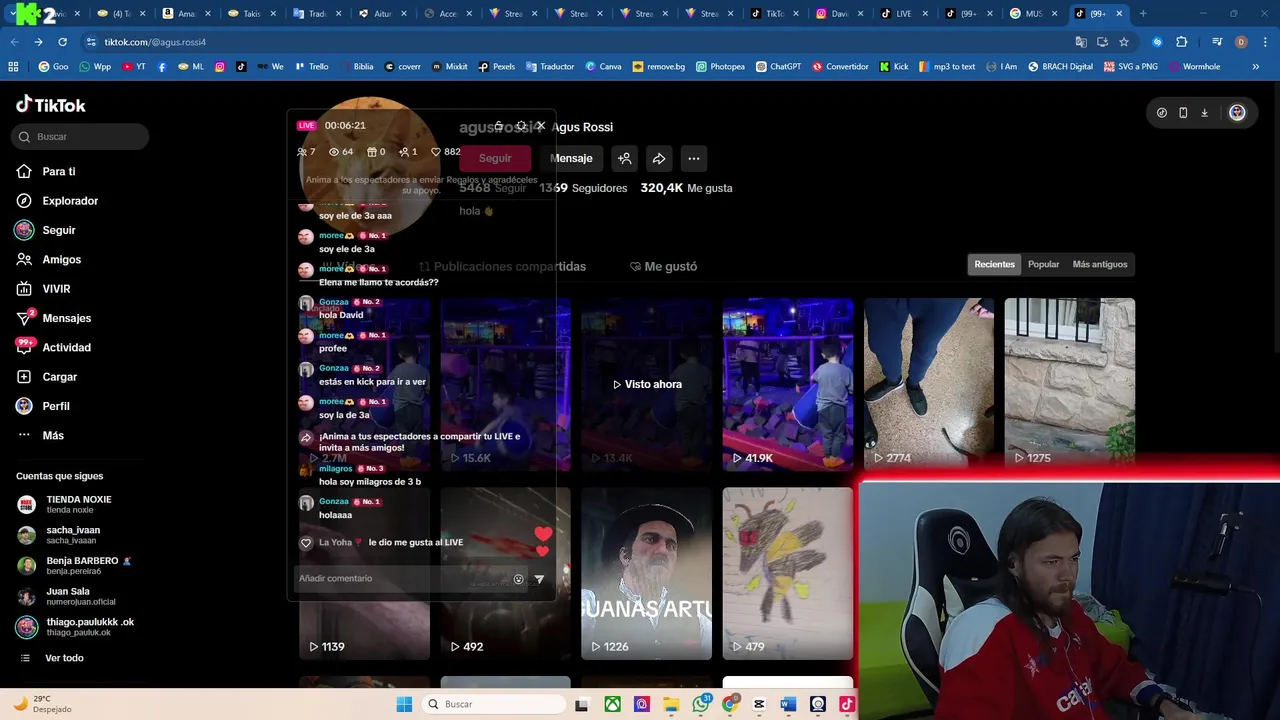Expand Ver todo followed accounts
The image size is (1280, 720).
[x=53, y=658]
